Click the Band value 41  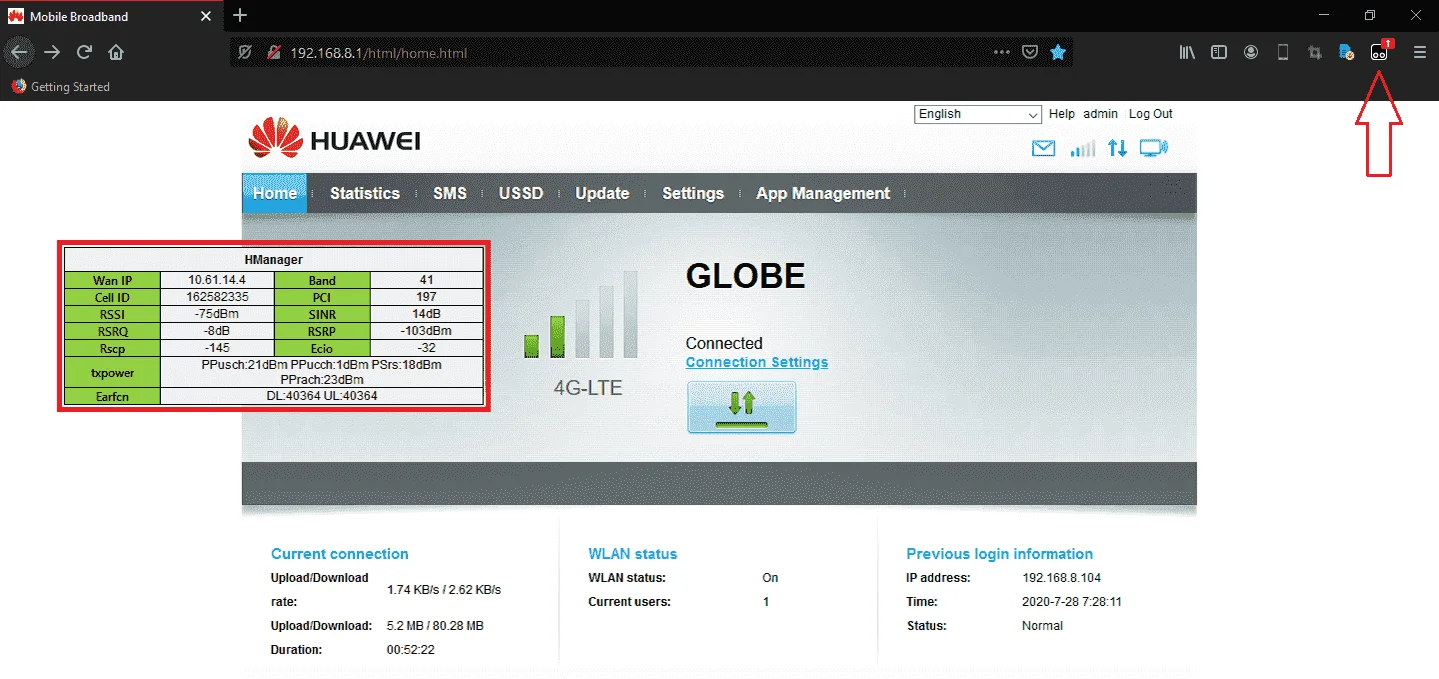click(427, 280)
